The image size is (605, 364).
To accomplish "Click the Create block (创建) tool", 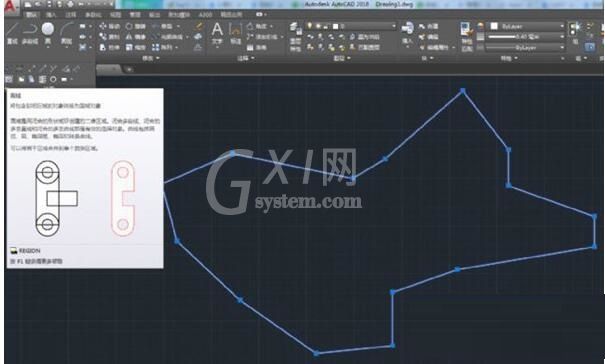I will [429, 26].
